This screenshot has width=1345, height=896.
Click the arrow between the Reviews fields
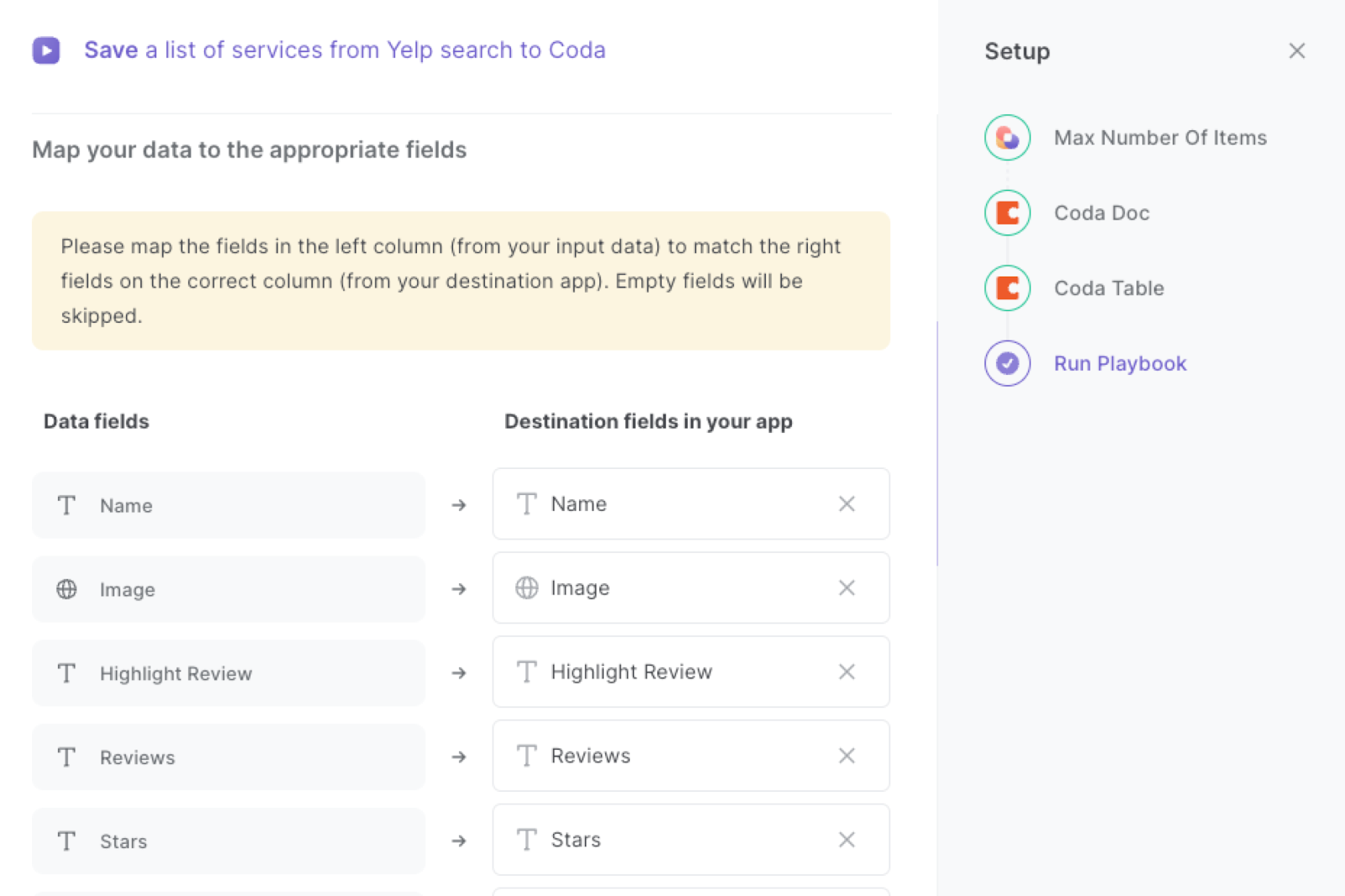[x=459, y=757]
